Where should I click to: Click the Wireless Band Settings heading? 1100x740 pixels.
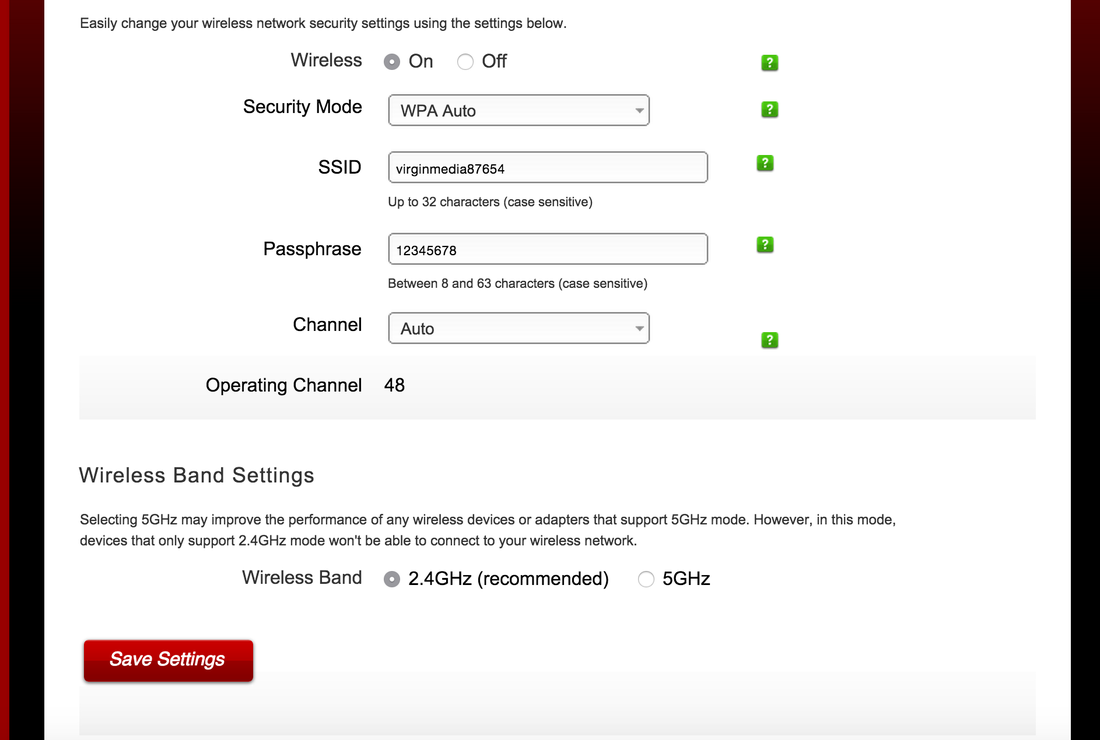(x=196, y=475)
